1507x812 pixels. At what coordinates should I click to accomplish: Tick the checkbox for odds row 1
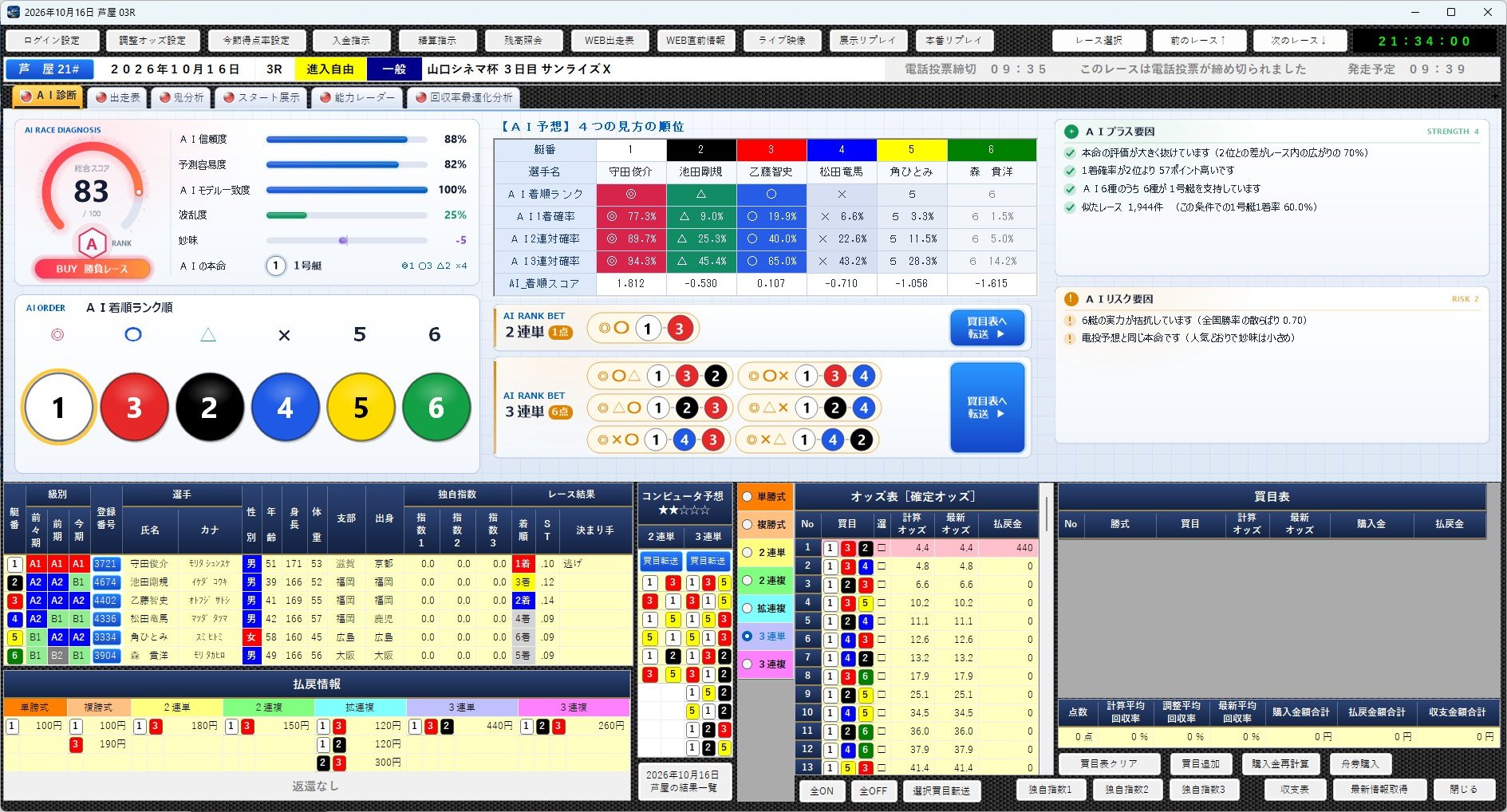tap(882, 548)
